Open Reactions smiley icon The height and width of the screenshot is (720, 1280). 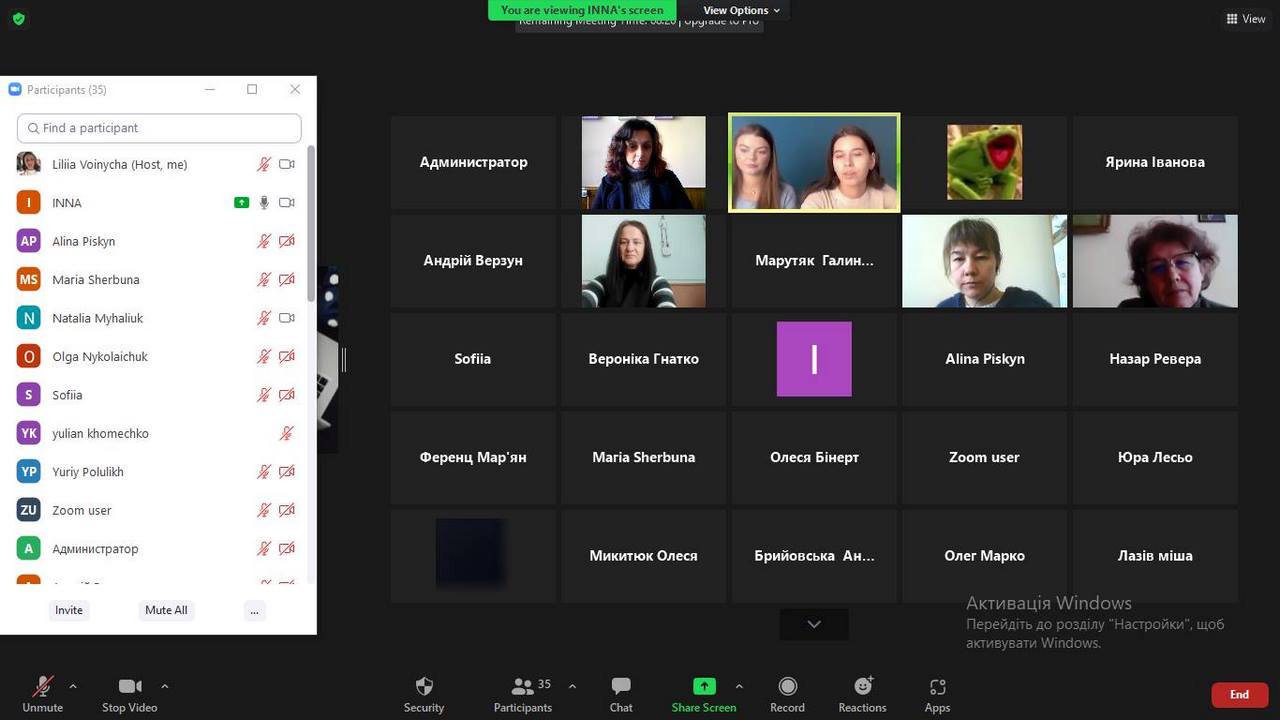863,686
